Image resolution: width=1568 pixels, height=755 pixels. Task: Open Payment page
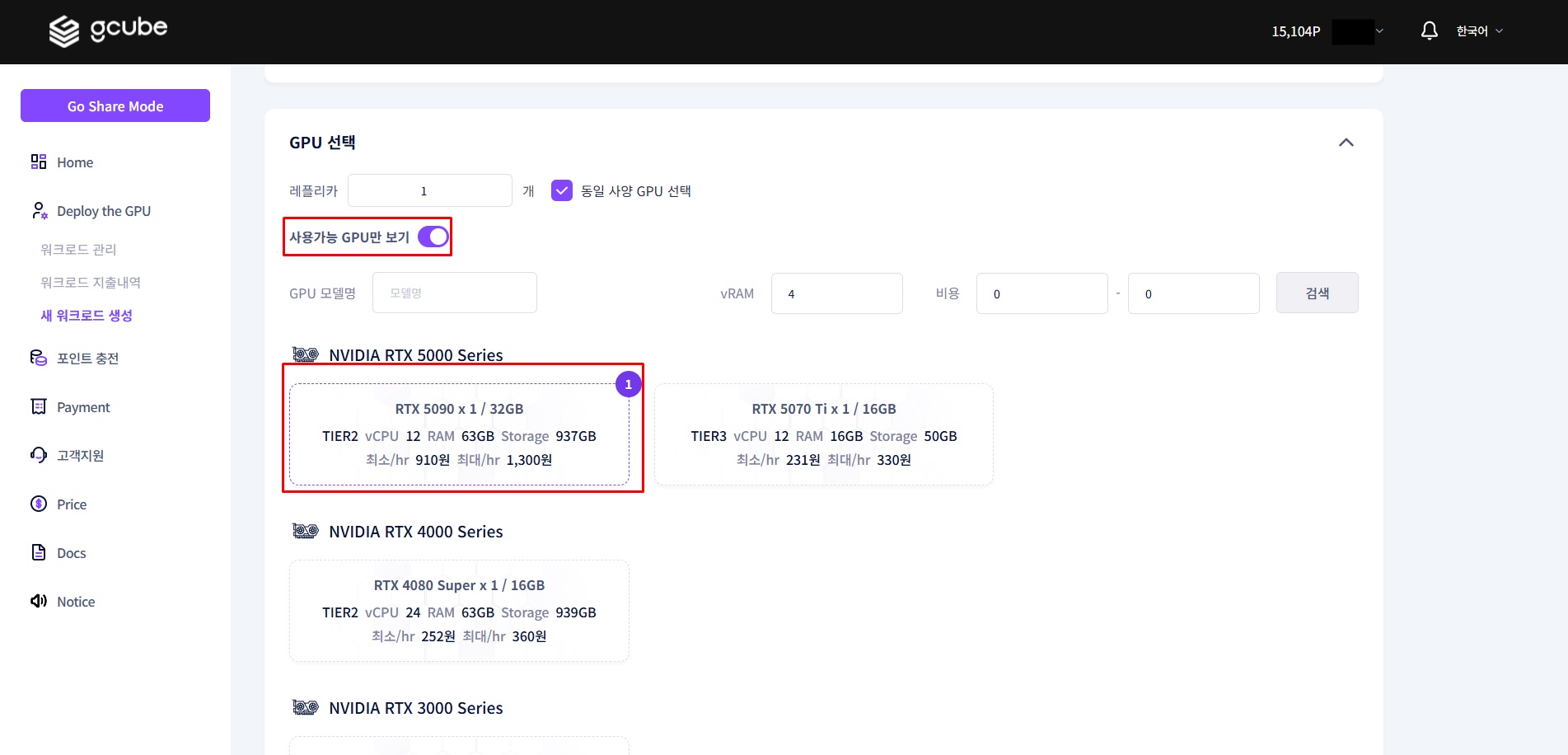click(83, 407)
